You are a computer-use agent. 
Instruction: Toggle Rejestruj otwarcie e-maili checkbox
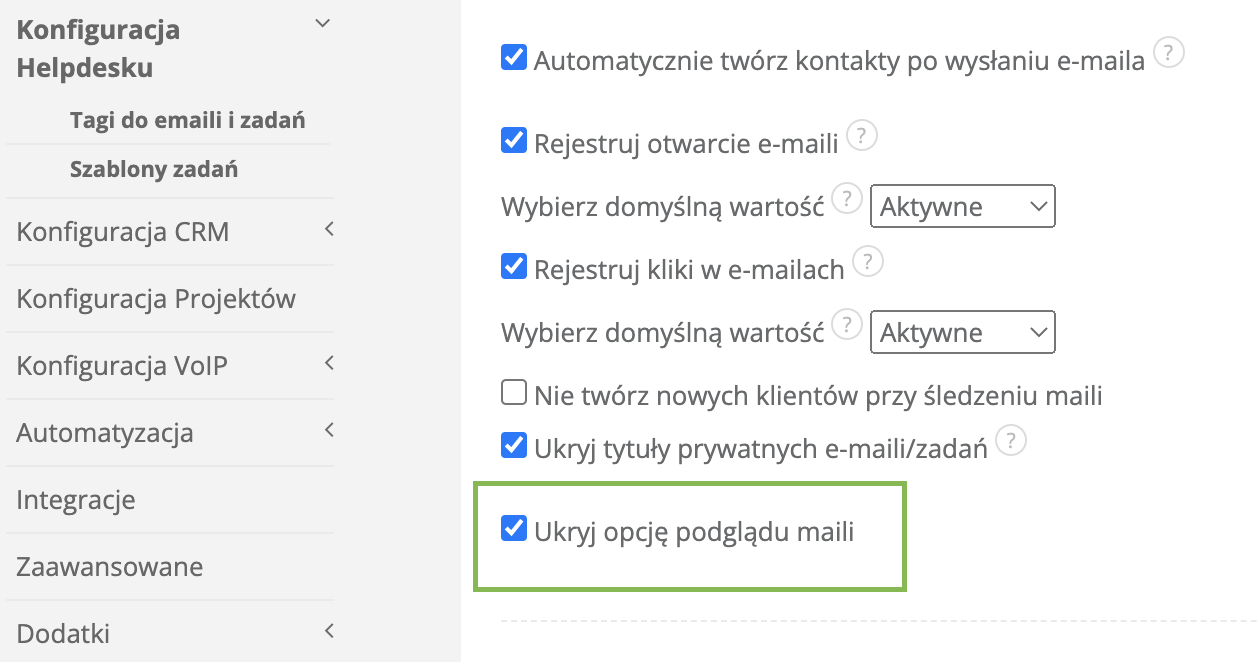514,140
